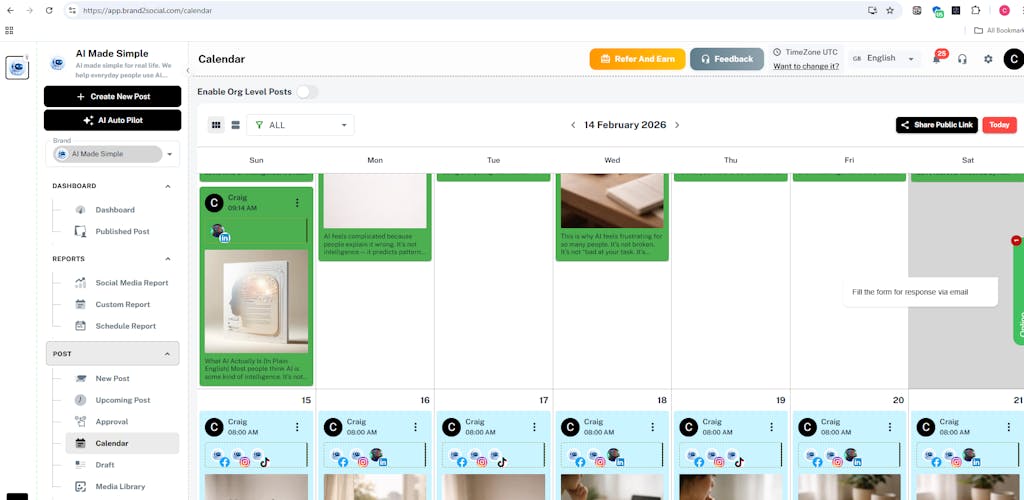The width and height of the screenshot is (1024, 500).
Task: Switch to list calendar view icon
Action: pos(235,125)
